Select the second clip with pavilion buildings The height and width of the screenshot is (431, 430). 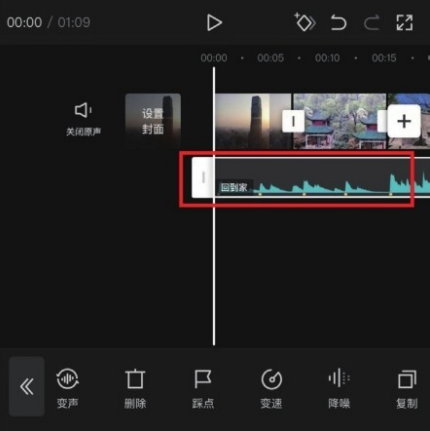click(339, 121)
